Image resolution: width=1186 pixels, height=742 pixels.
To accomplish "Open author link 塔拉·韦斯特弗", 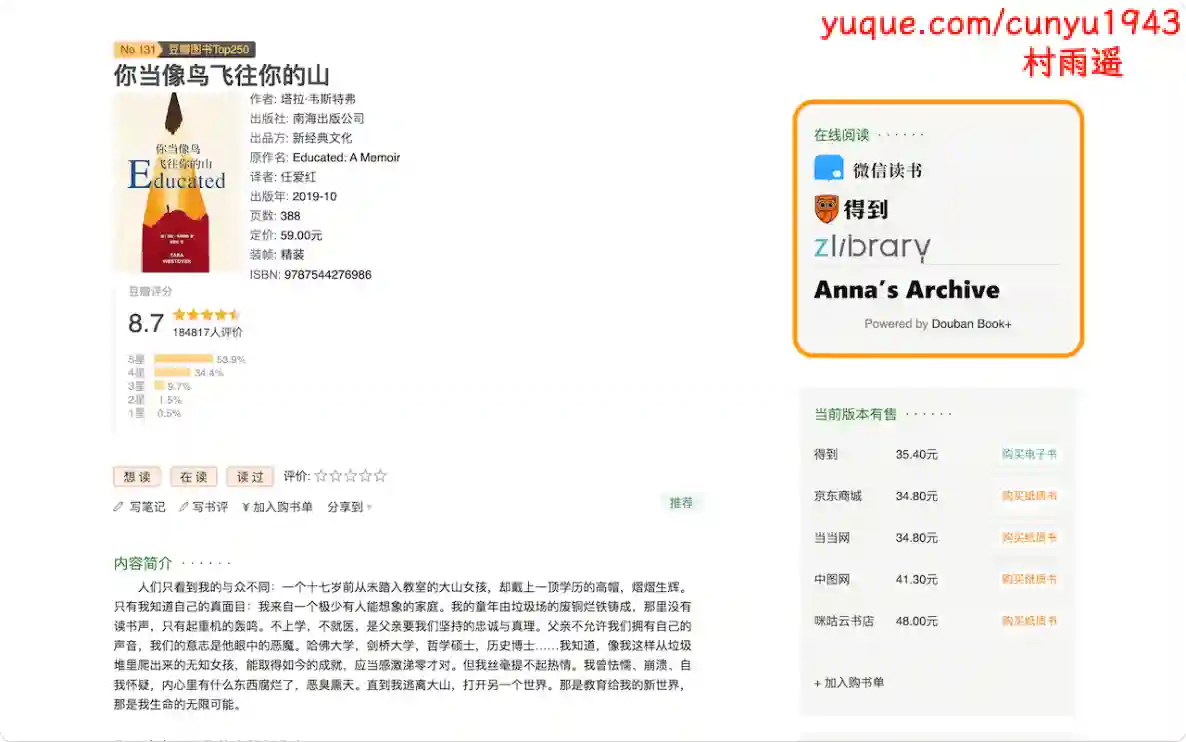I will 317,99.
